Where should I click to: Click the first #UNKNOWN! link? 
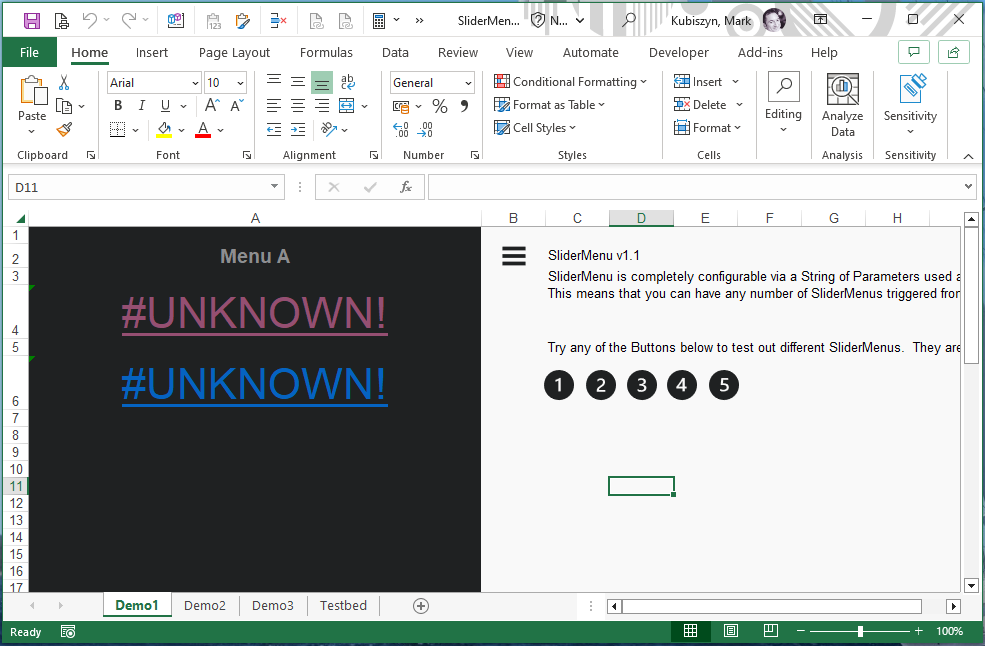(x=254, y=314)
